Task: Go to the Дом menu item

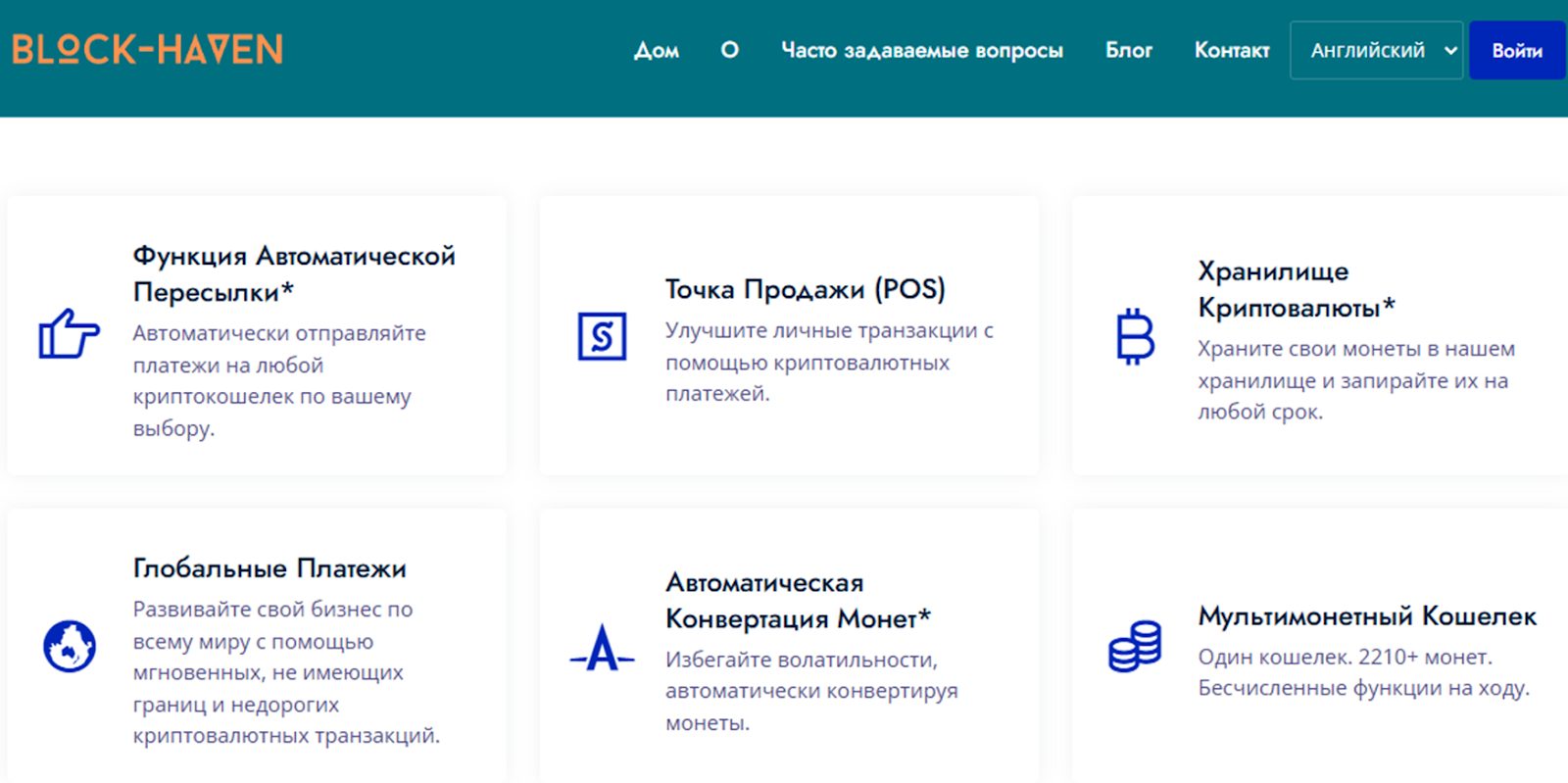Action: 657,50
